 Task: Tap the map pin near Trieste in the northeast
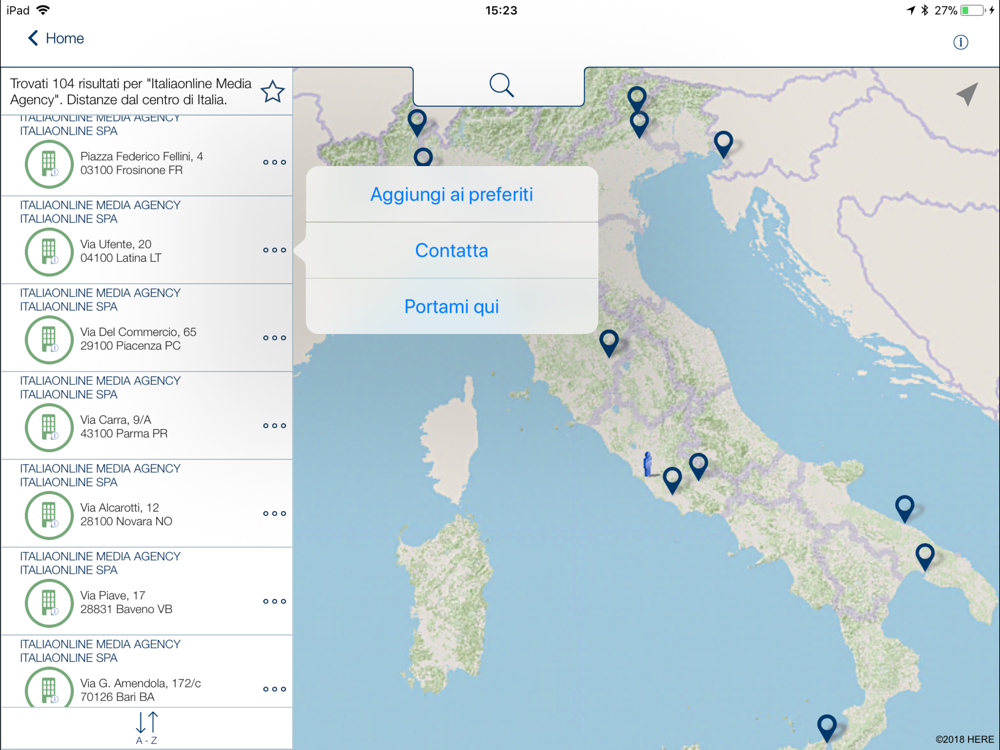coord(723,144)
